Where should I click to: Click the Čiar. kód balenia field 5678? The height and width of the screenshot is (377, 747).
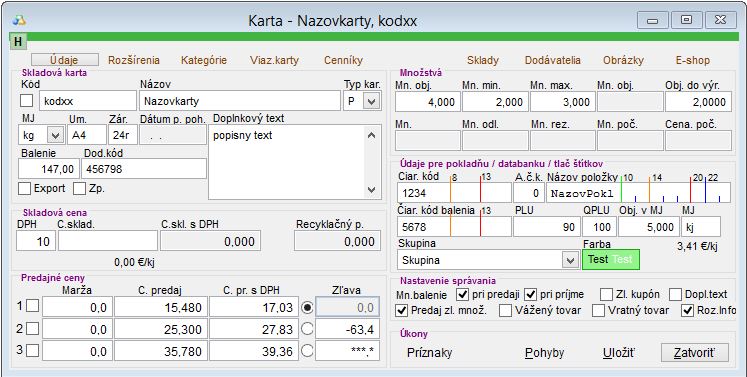pyautogui.click(x=454, y=227)
